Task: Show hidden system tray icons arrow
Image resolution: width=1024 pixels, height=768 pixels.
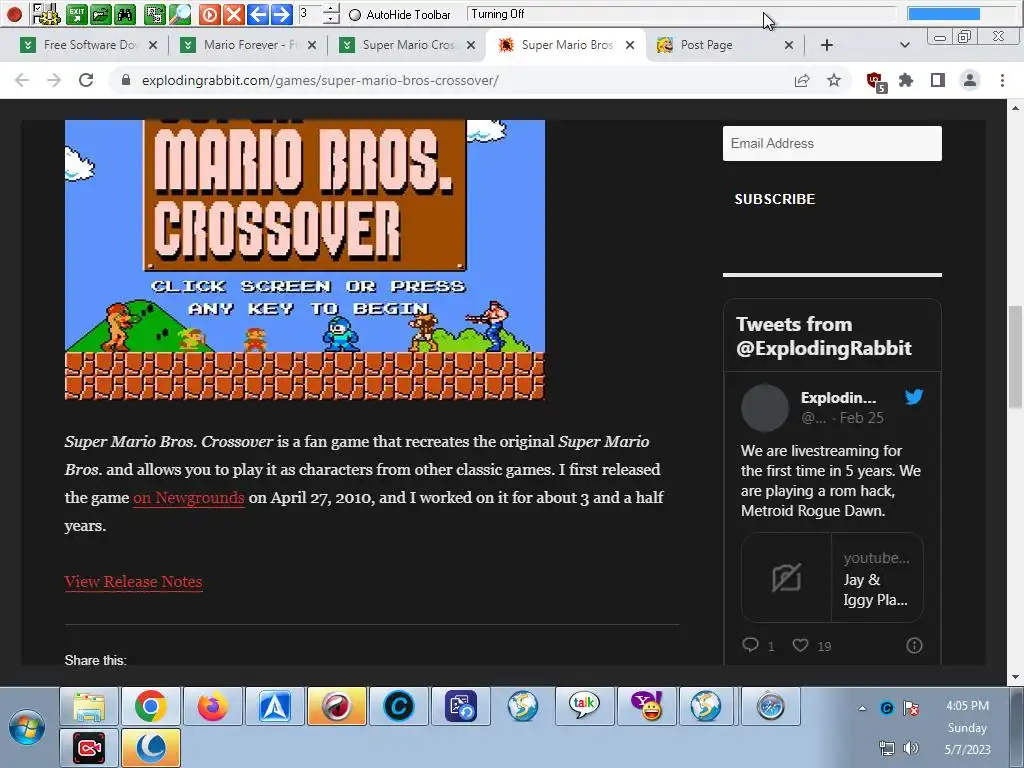Action: coord(862,708)
